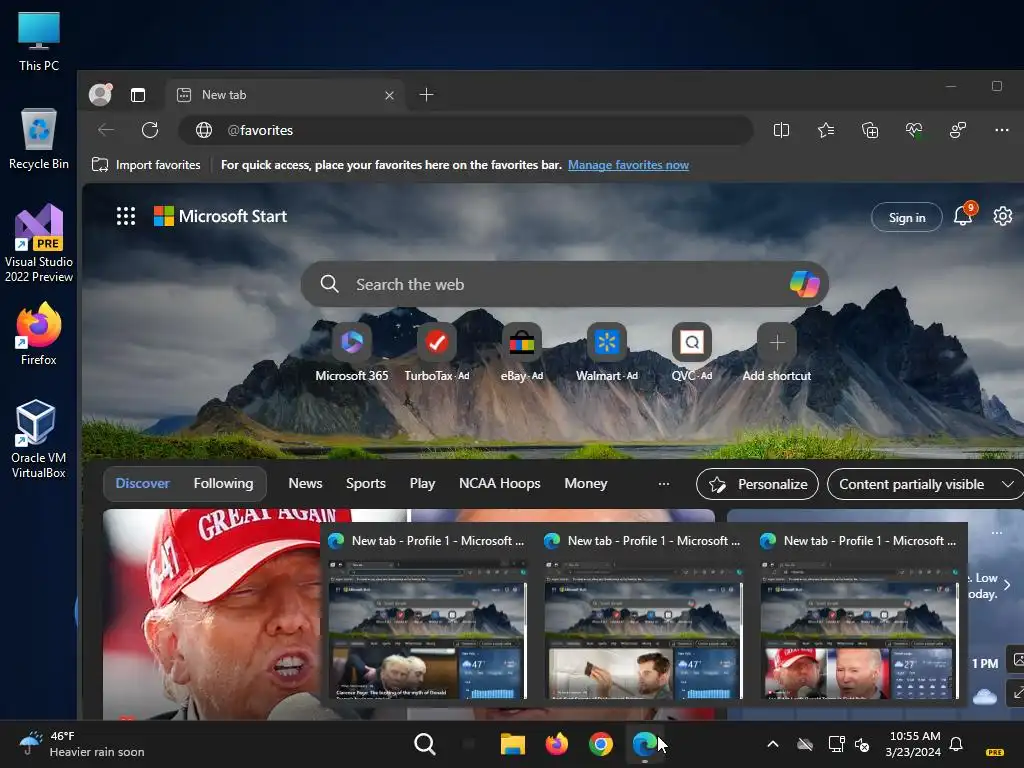Select Oracle VM VirtualBox shortcut
The width and height of the screenshot is (1024, 768).
click(39, 439)
